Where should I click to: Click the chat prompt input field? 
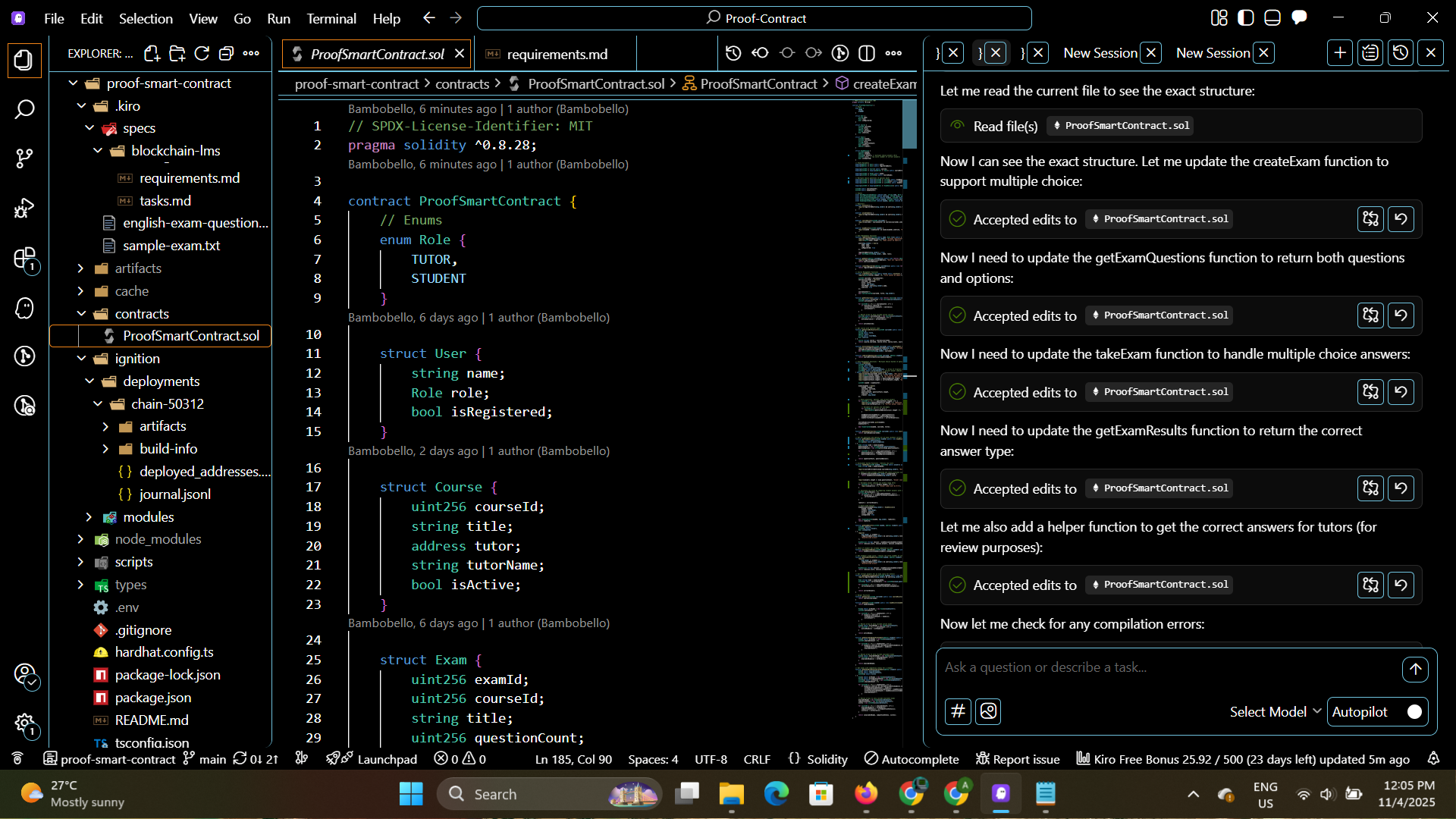coord(1168,668)
